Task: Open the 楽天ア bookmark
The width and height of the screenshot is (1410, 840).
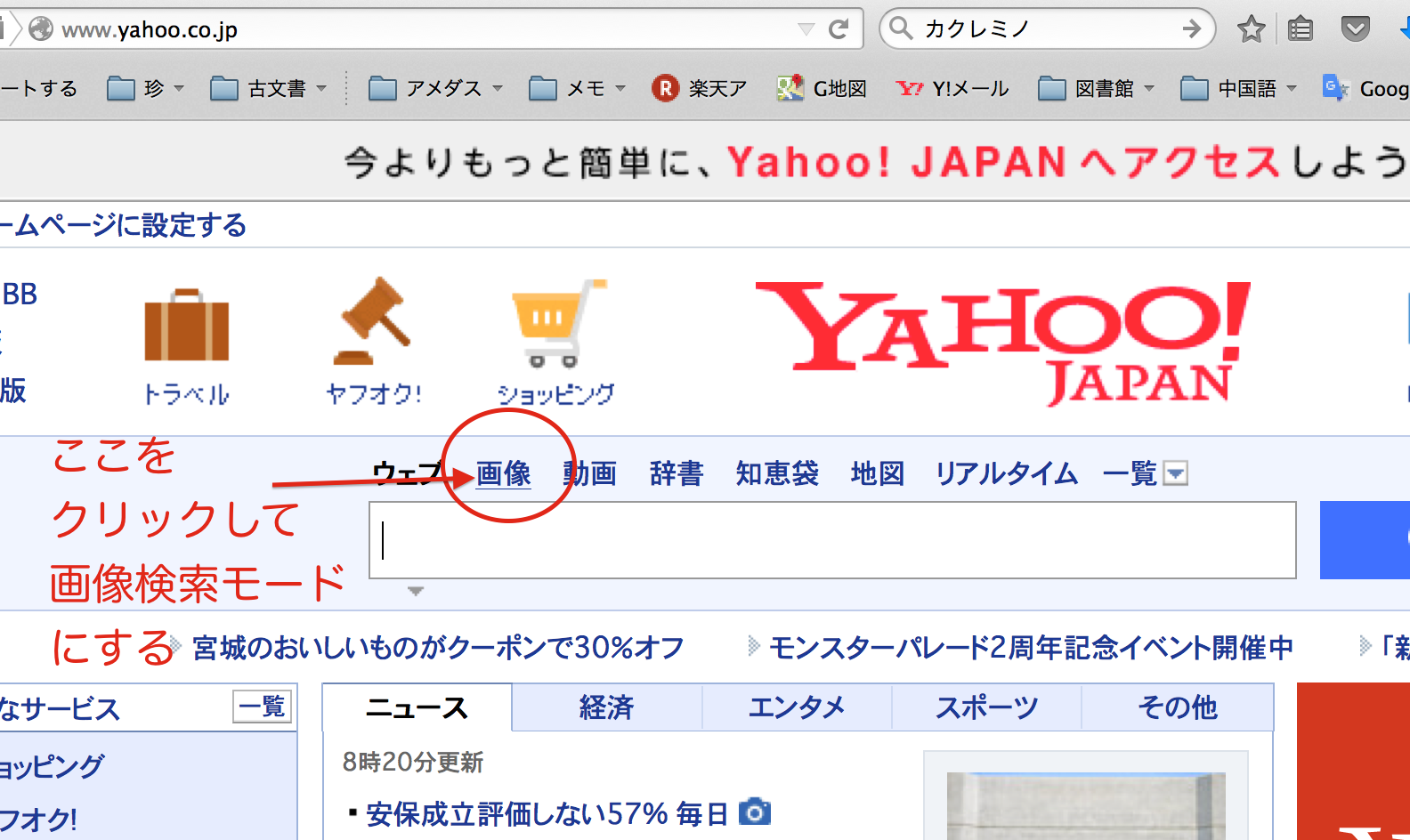Action: coord(699,88)
